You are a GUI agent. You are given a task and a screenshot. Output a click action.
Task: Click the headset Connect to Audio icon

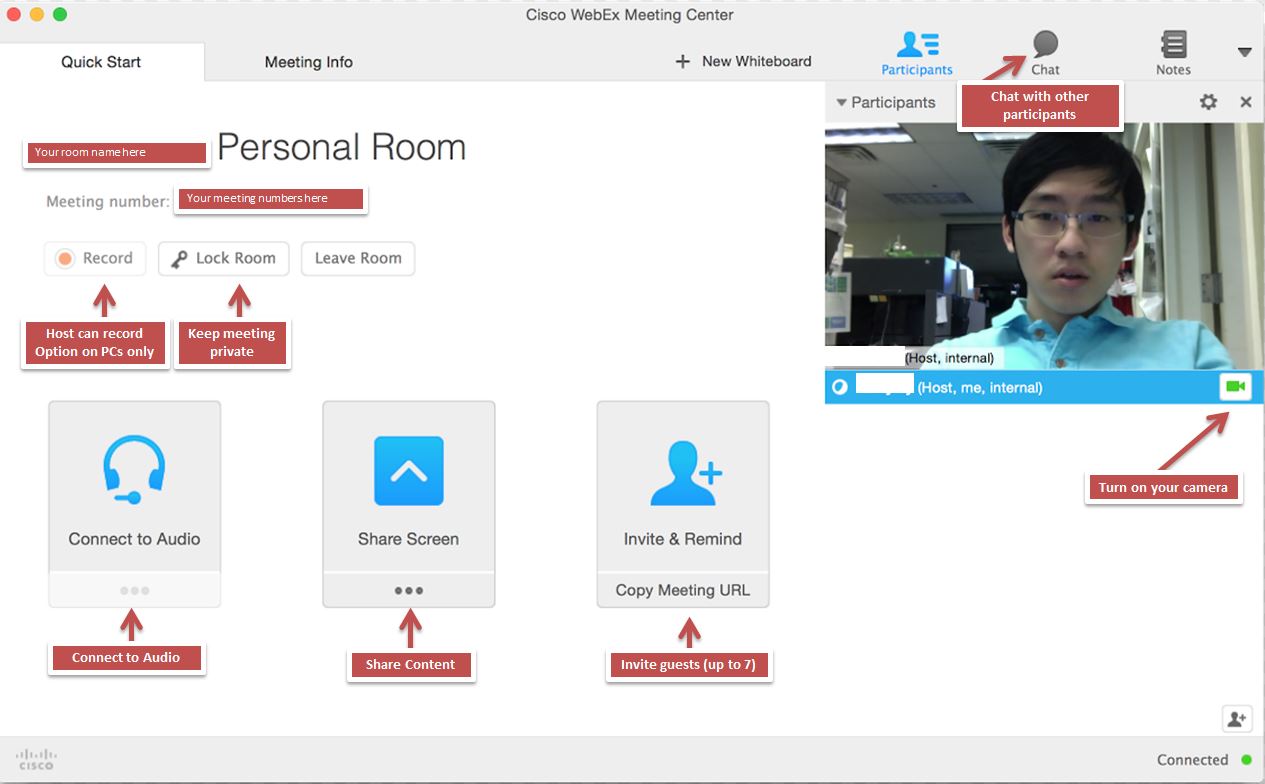pos(134,469)
